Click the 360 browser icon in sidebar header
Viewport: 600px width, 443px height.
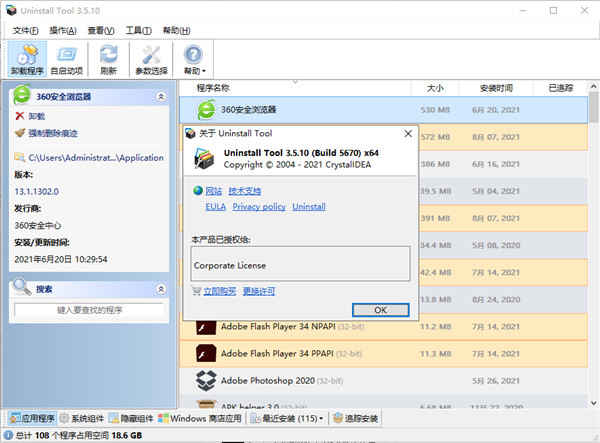click(x=22, y=95)
